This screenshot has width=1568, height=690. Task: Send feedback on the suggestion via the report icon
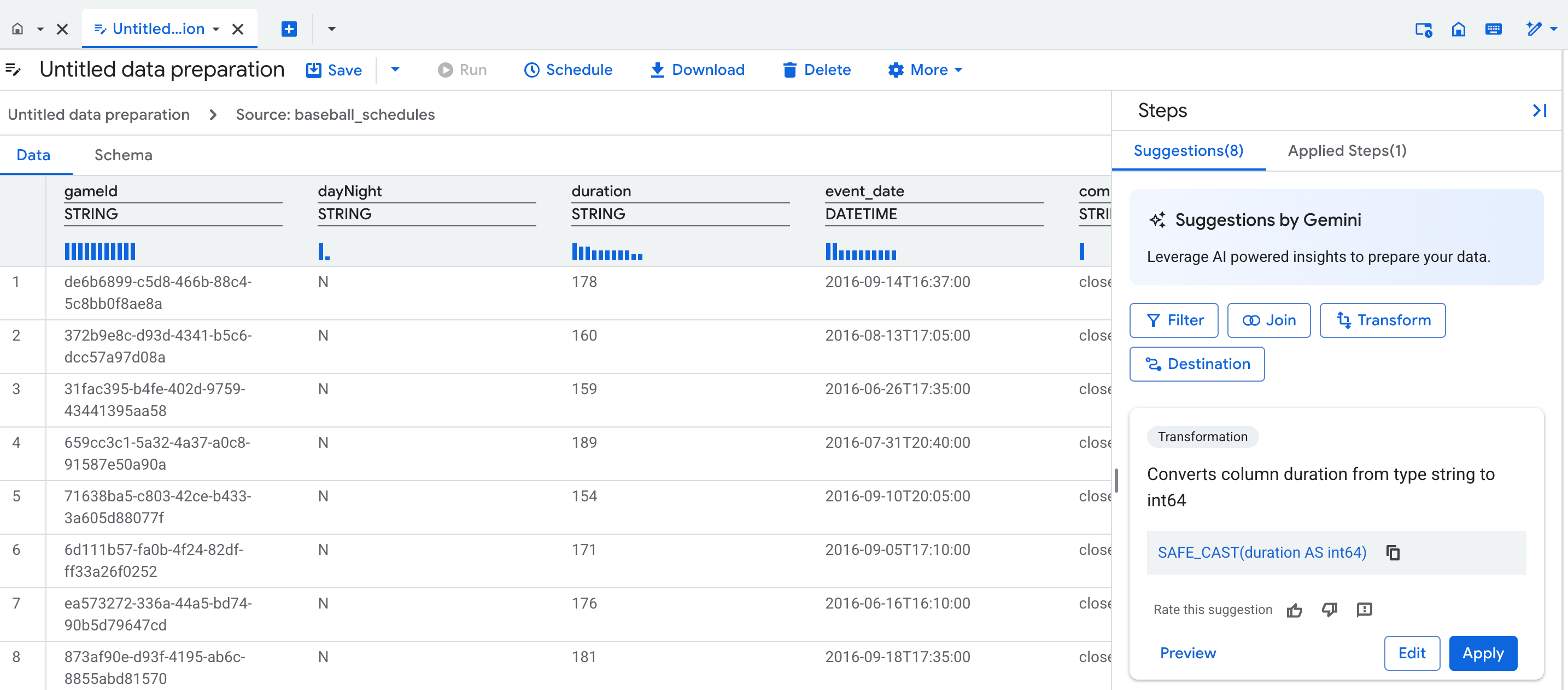1364,610
